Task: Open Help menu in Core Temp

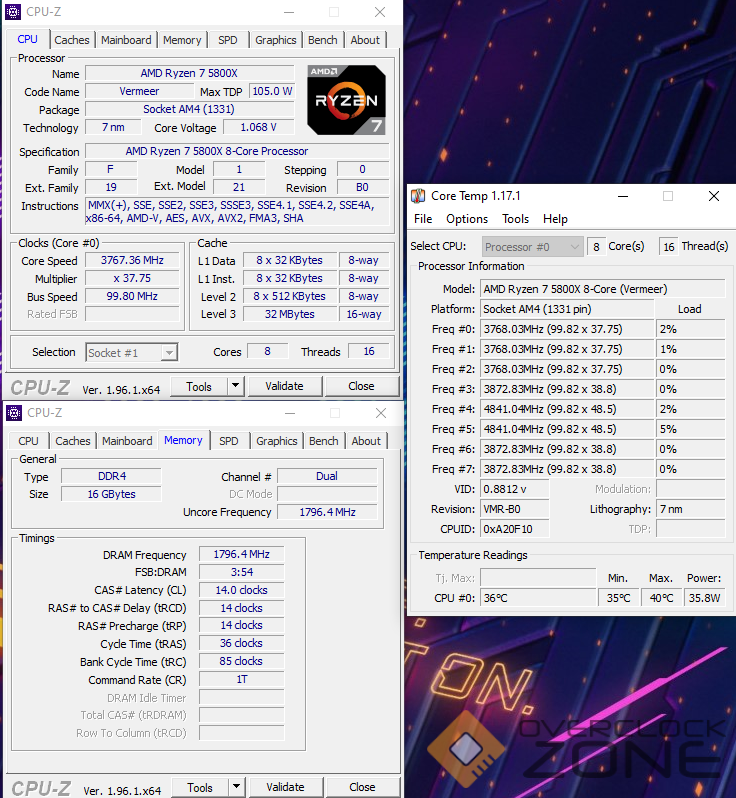Action: [x=555, y=219]
